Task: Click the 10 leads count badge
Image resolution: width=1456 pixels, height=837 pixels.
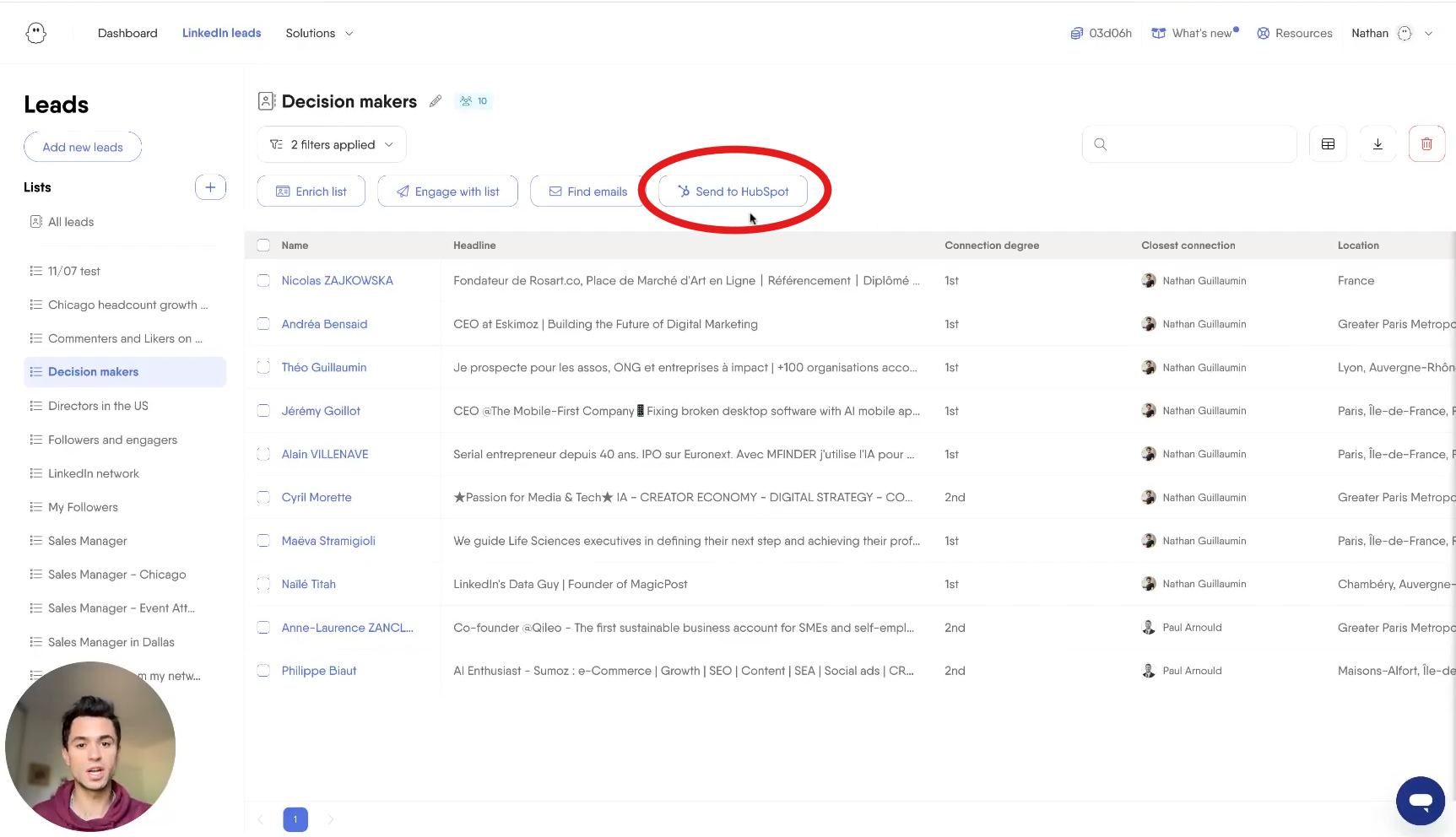Action: pos(474,100)
